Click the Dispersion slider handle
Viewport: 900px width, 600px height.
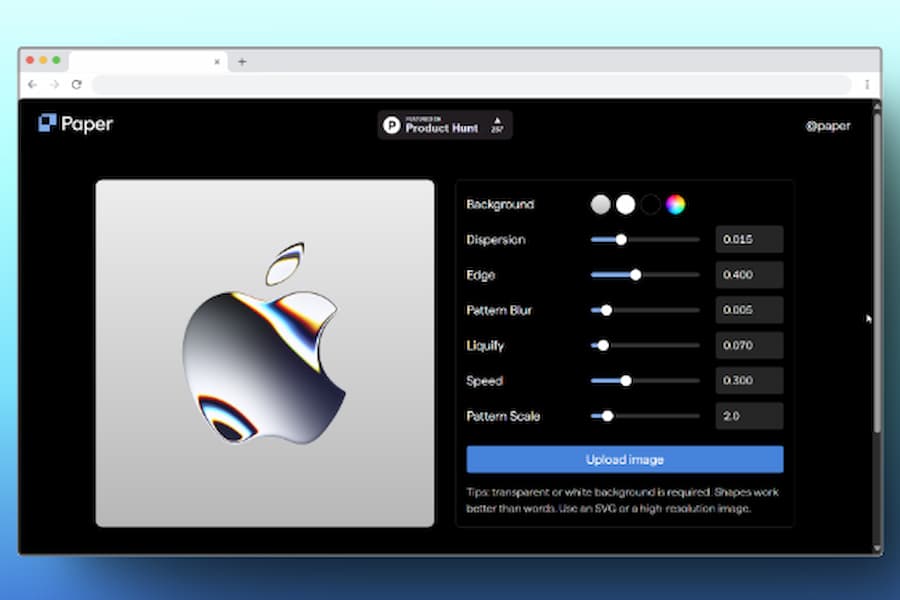621,239
